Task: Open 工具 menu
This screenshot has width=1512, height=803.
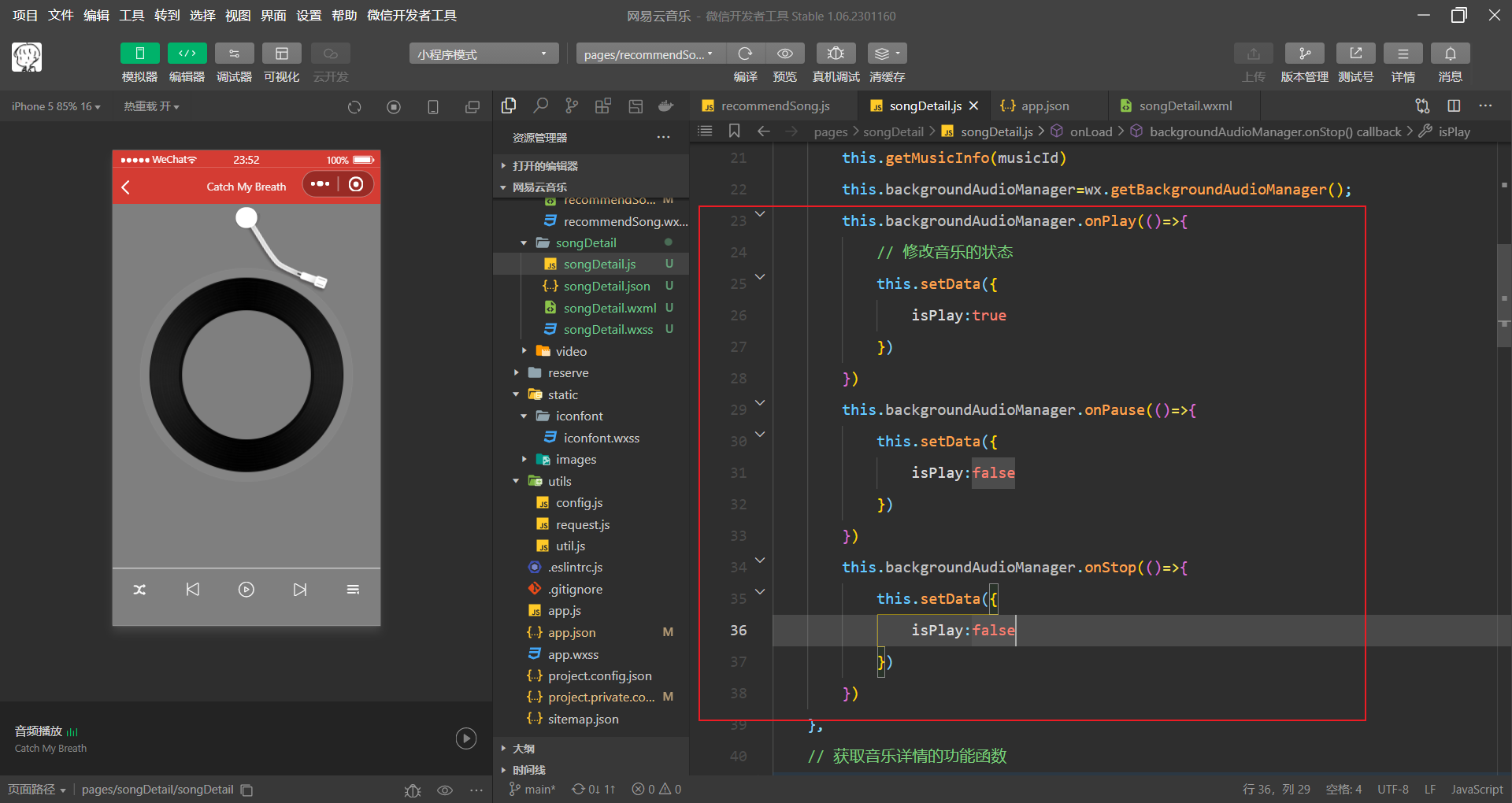Action: [x=132, y=15]
